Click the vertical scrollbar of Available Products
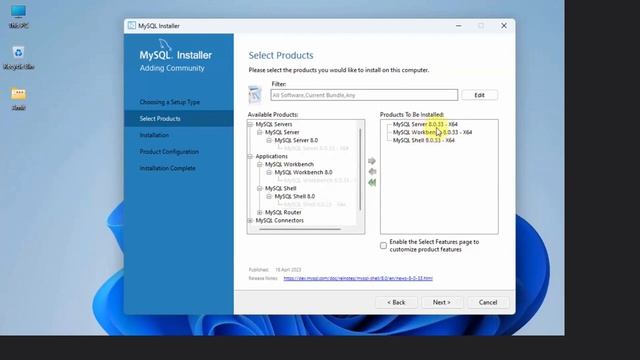The width and height of the screenshot is (640, 360). coord(360,169)
